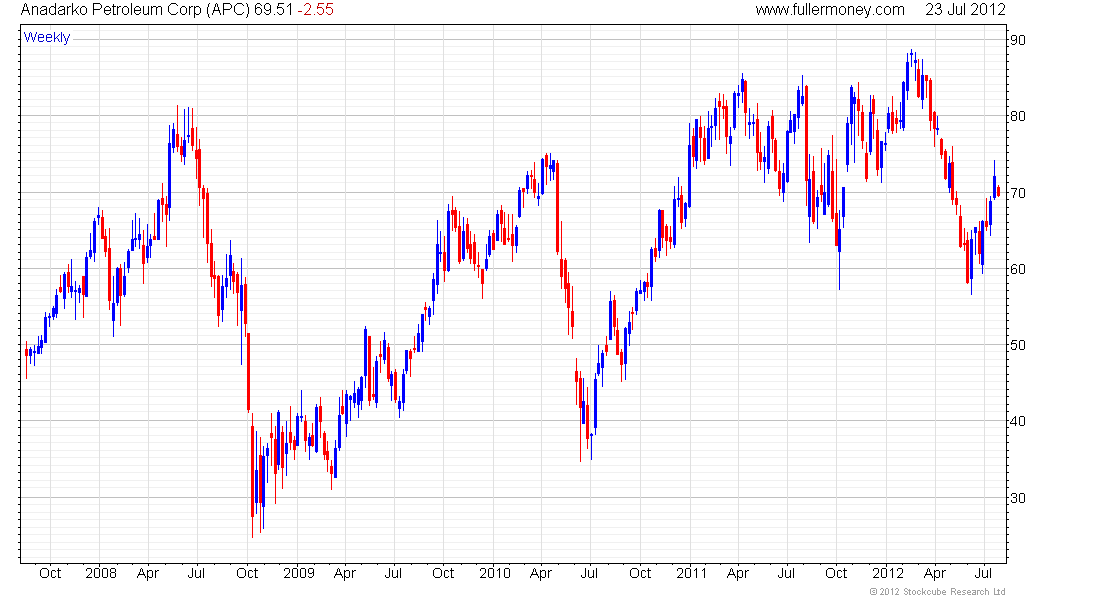
Task: Click the 90 price axis label
Action: click(x=1017, y=40)
